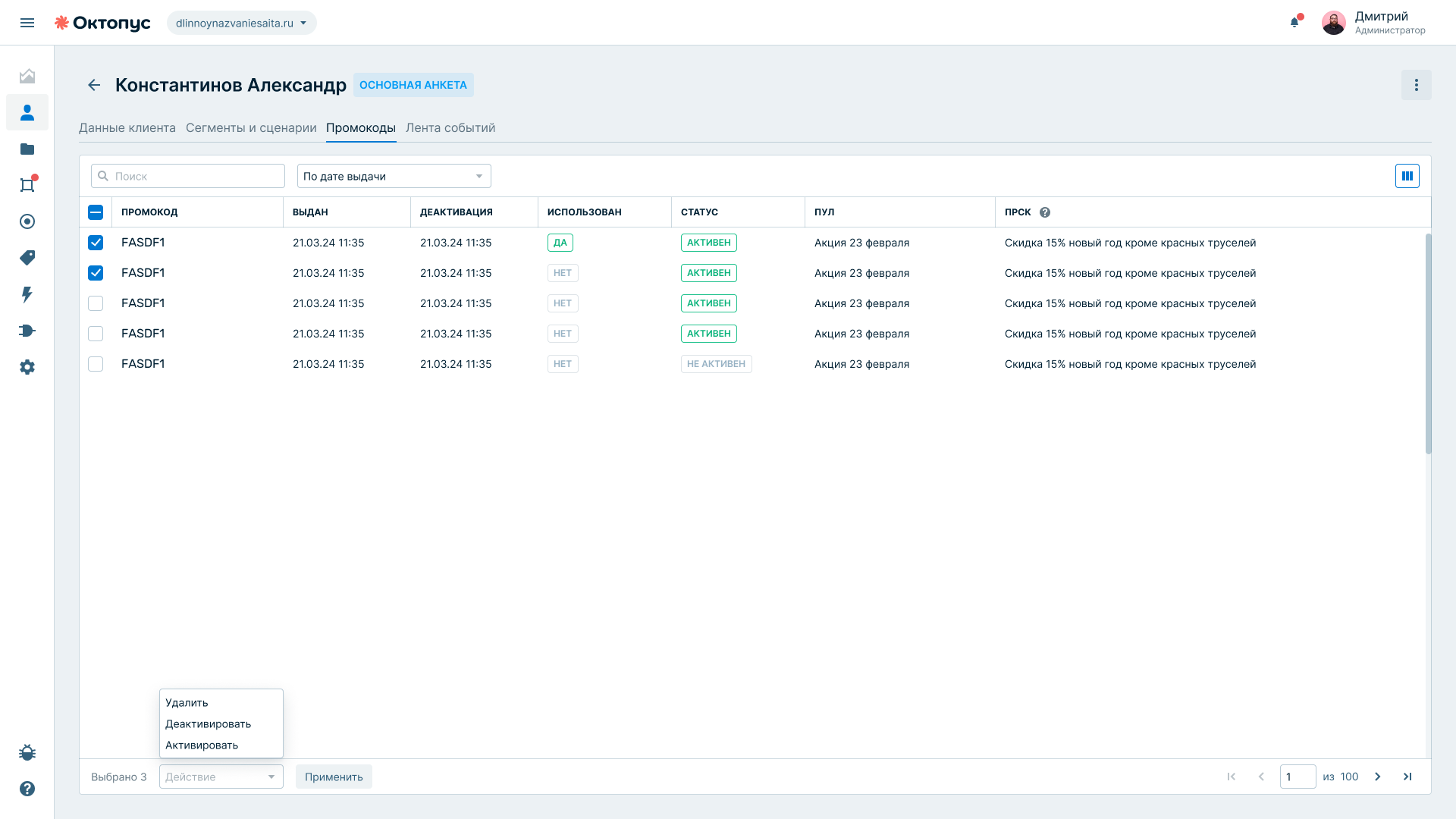Expand the site selector dlinnoynazvaniesaita.ru
Image resolution: width=1456 pixels, height=819 pixels.
tap(242, 23)
